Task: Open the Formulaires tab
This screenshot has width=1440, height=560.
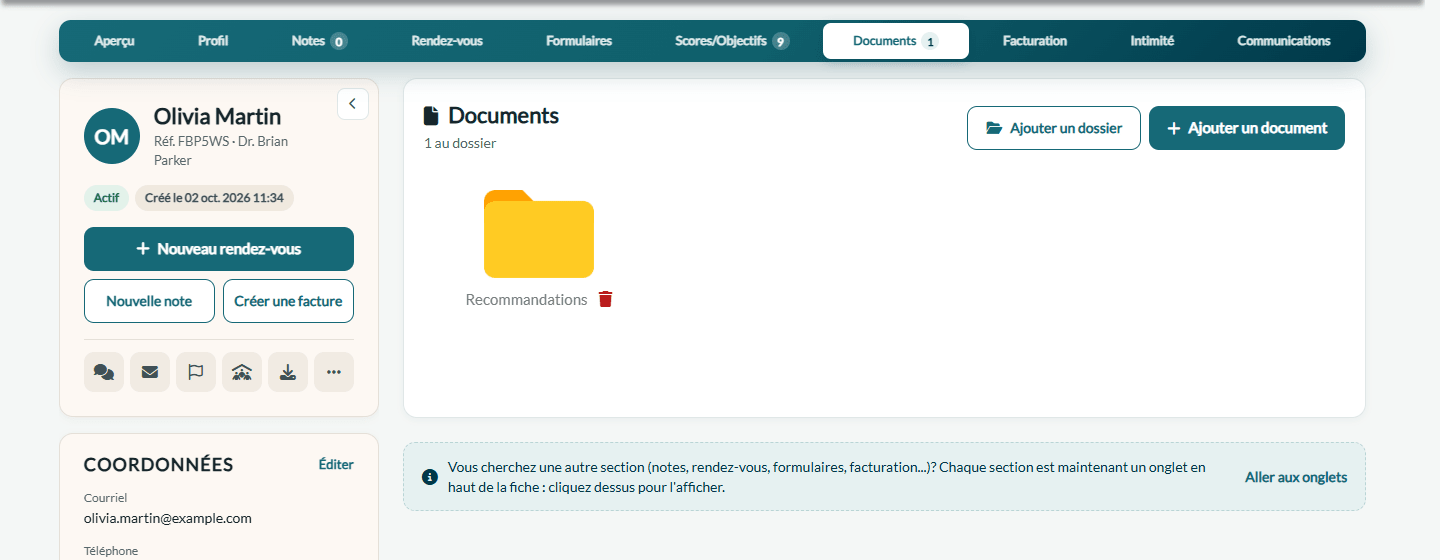Action: (579, 41)
